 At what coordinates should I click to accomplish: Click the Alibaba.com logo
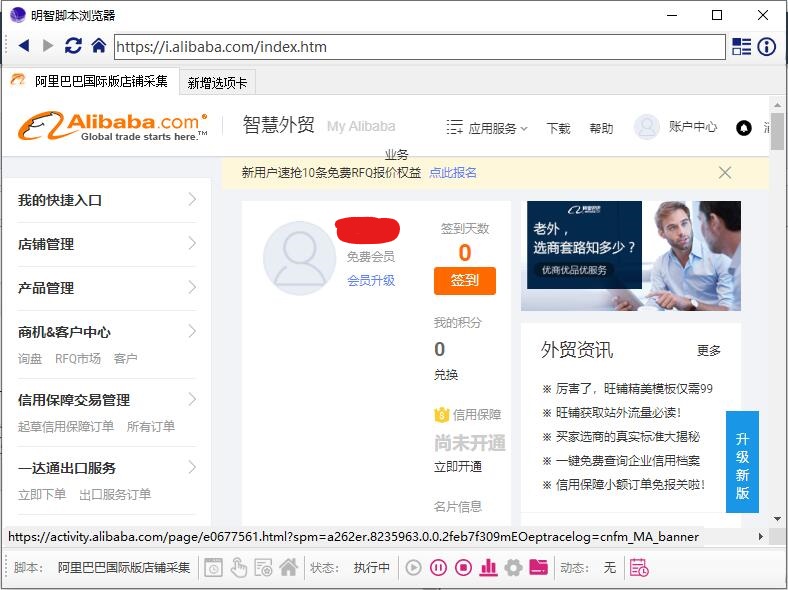113,126
